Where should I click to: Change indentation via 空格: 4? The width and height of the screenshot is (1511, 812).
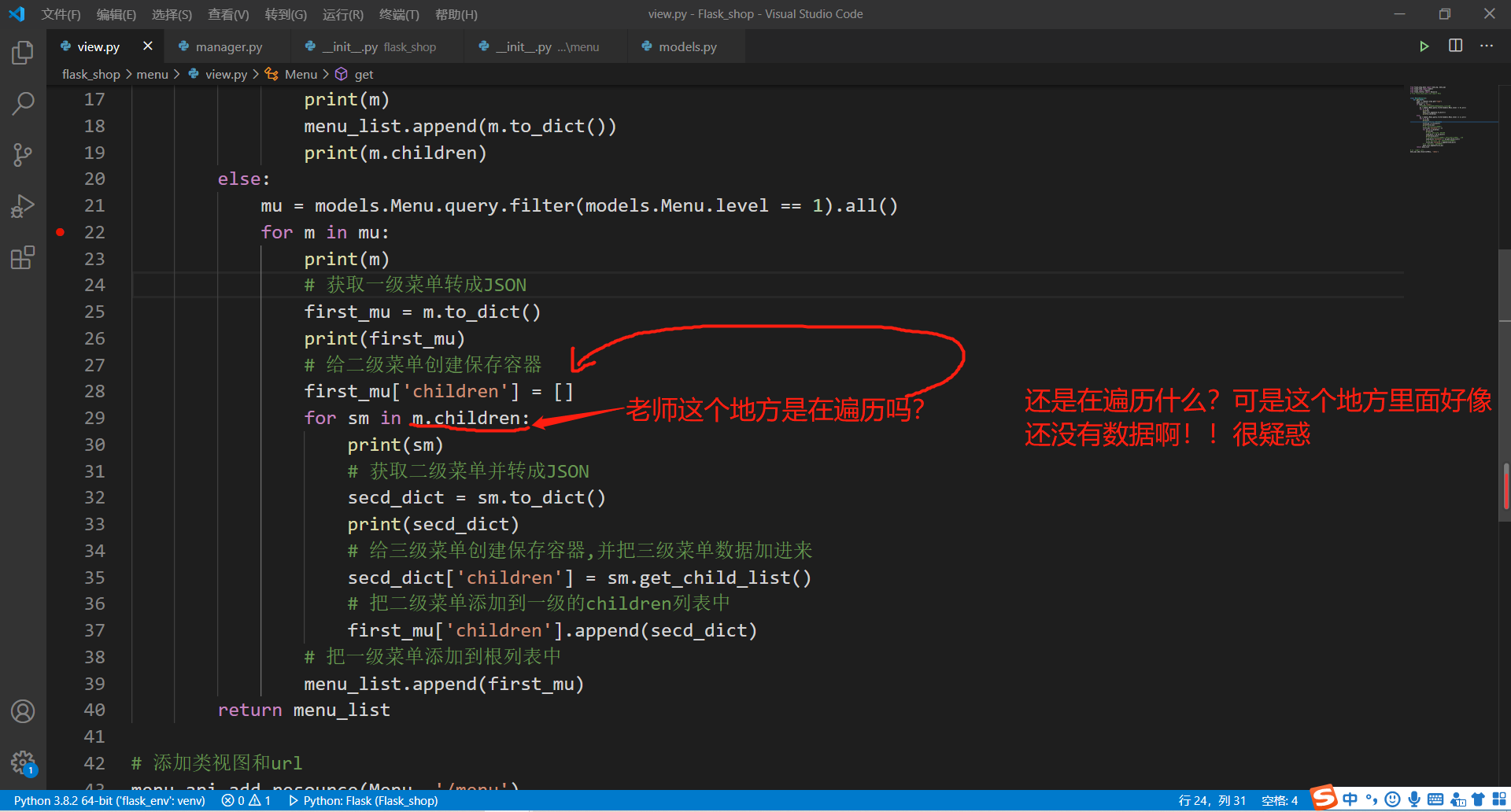click(x=1279, y=800)
